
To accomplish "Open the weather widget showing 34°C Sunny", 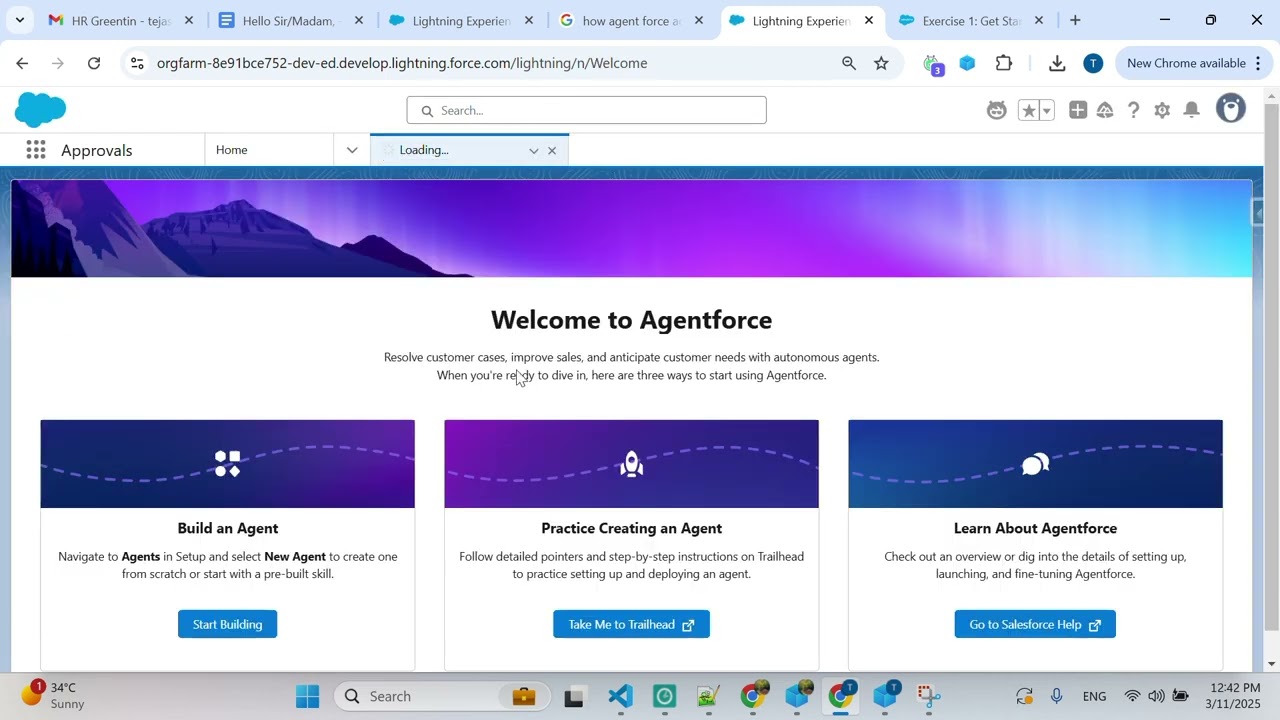I will click(x=55, y=695).
